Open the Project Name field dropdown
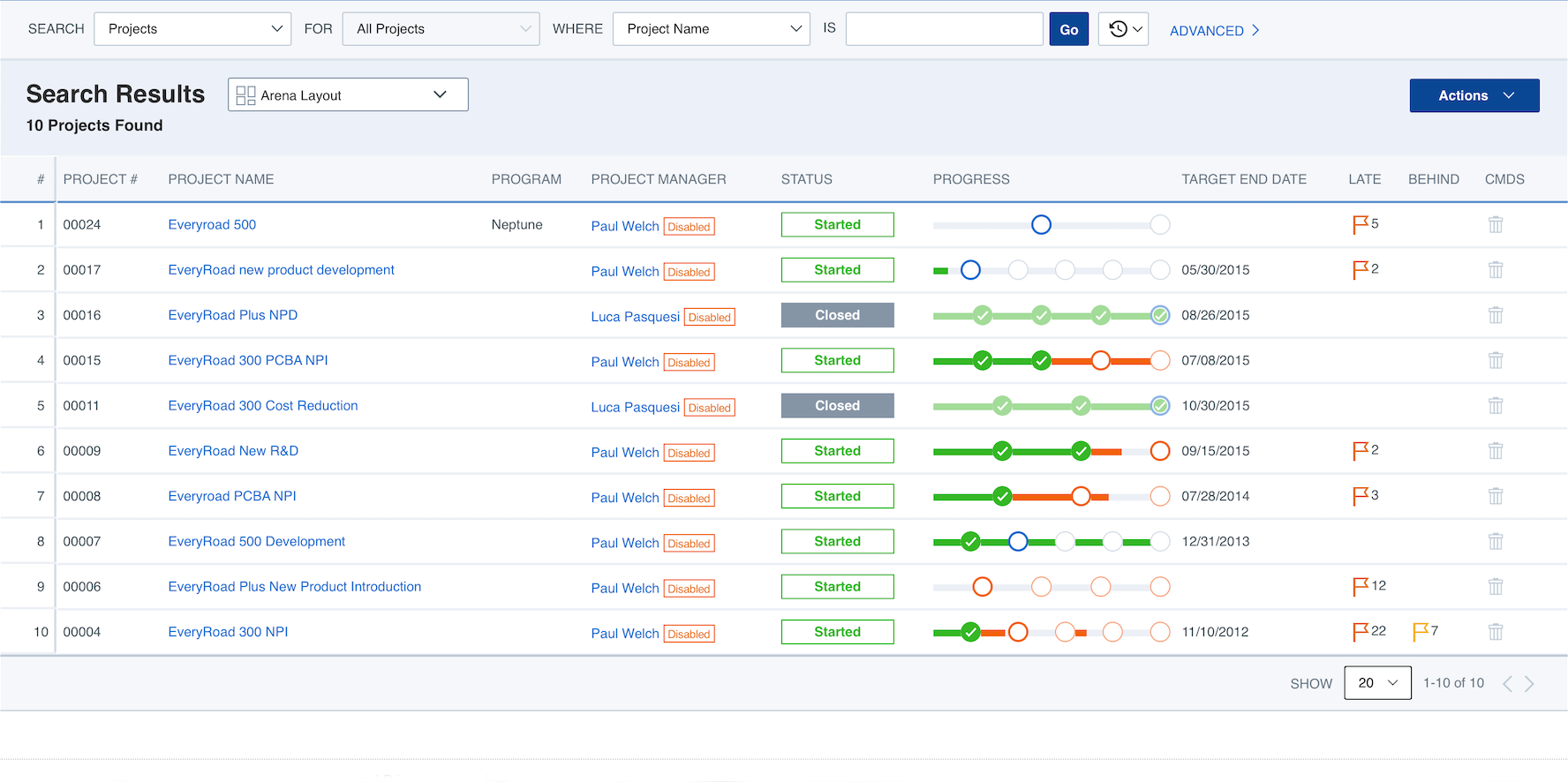Screen dimensions: 1568x782 point(711,29)
